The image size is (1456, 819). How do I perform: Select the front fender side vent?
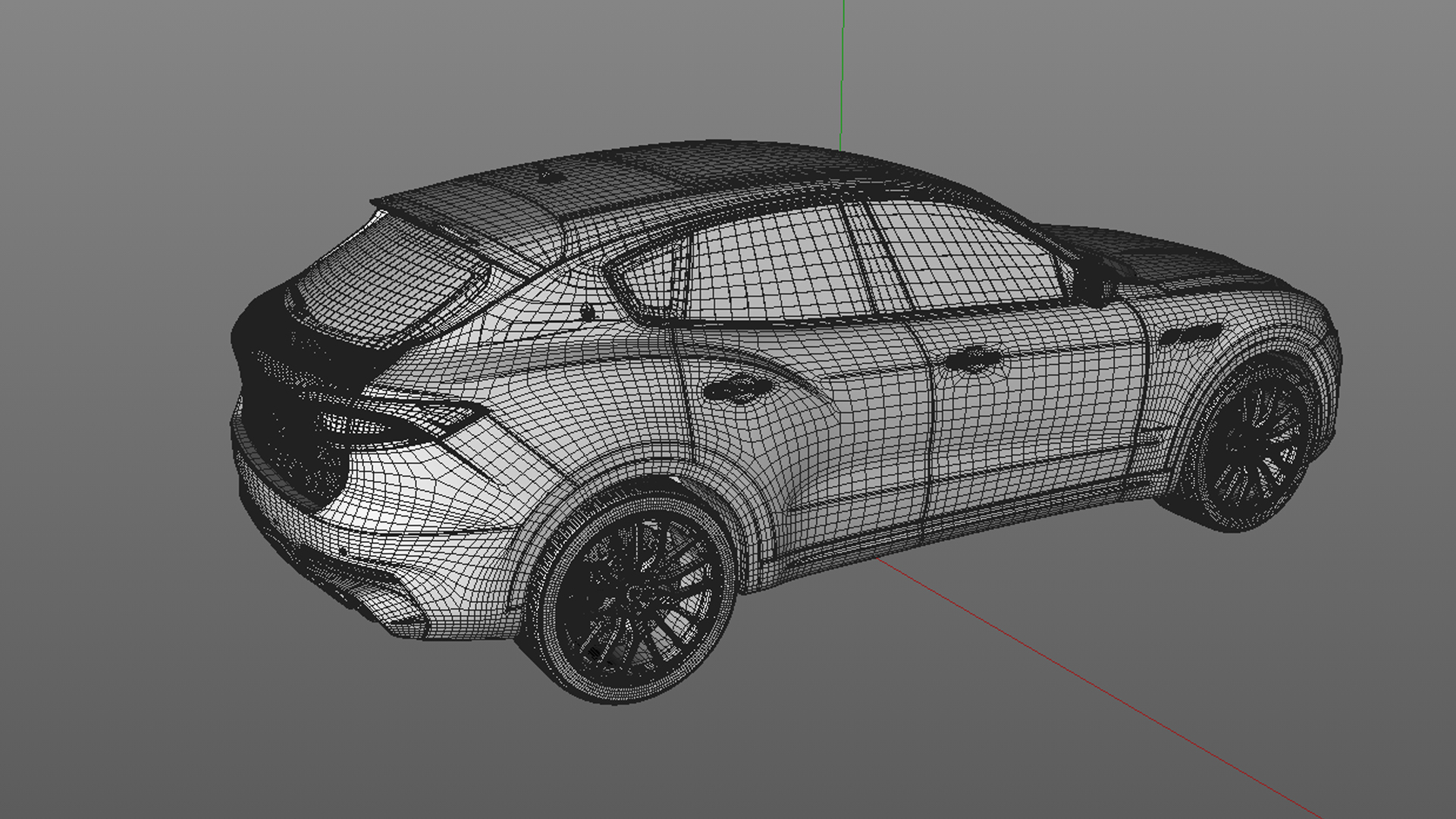point(1193,335)
